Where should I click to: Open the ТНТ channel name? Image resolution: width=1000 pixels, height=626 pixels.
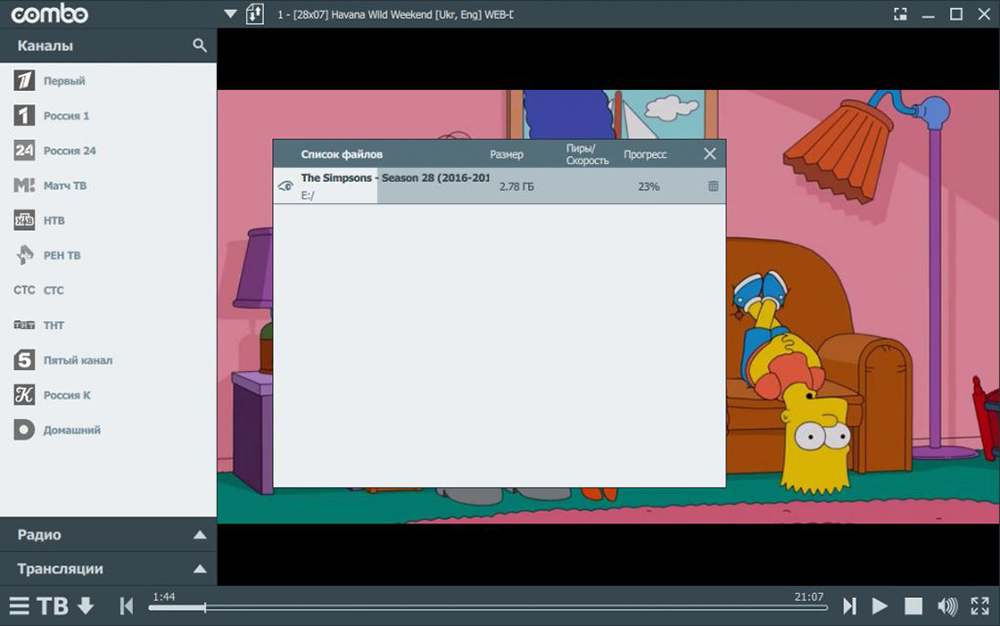(x=54, y=325)
